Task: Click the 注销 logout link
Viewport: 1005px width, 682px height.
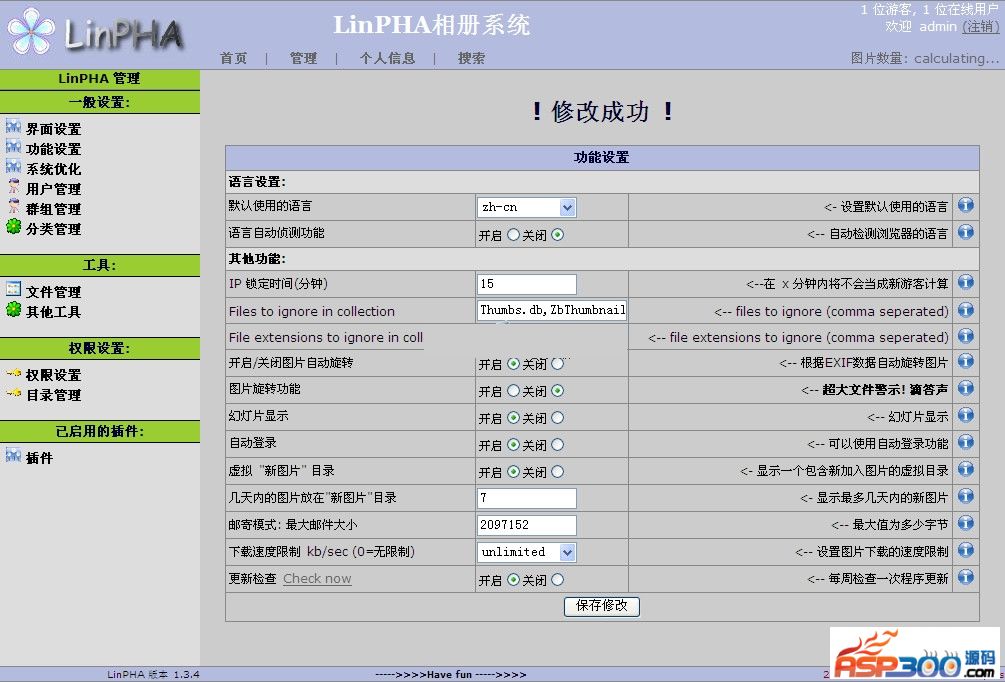Action: (x=980, y=27)
